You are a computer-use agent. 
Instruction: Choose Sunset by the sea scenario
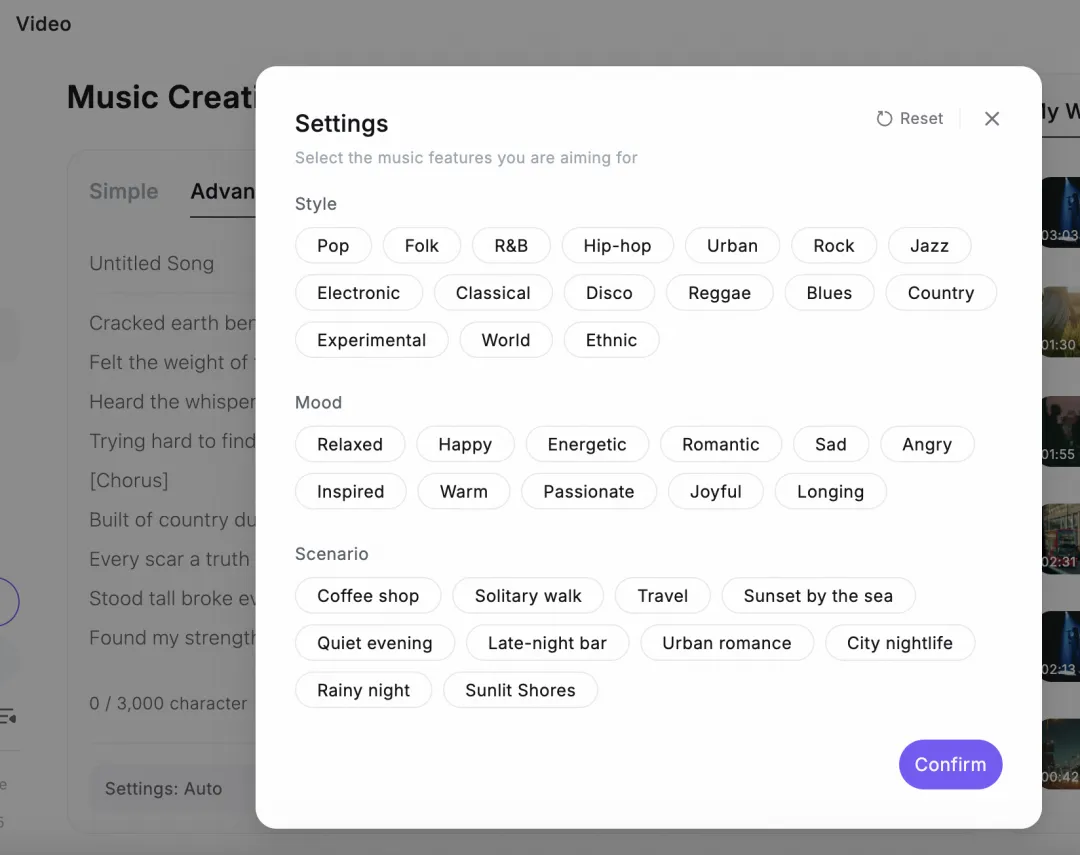818,595
